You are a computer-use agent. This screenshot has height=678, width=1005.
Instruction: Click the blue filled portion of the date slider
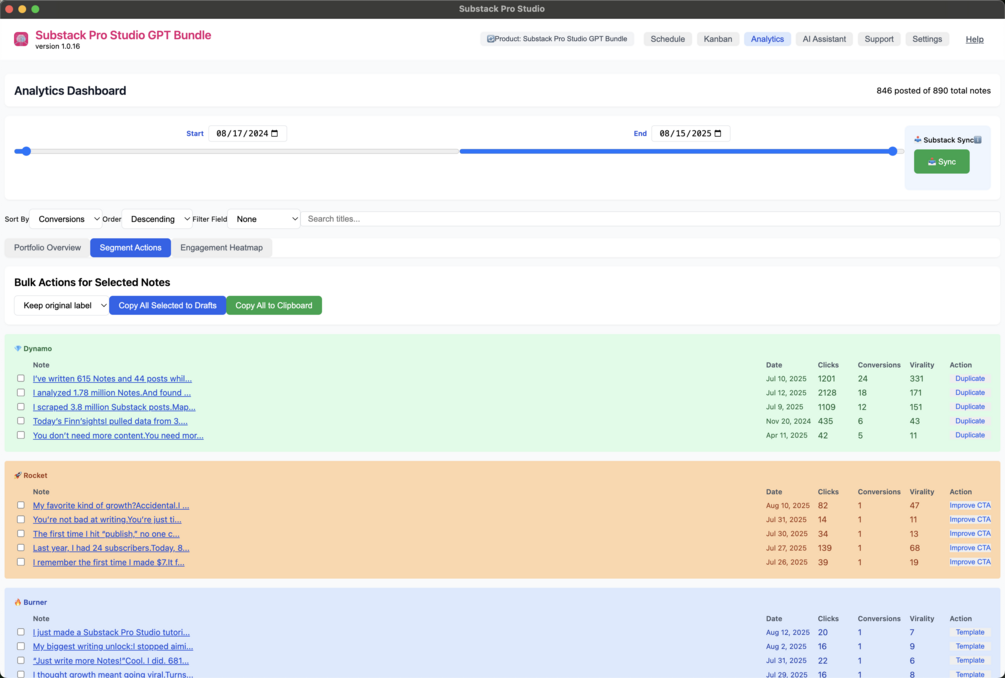click(x=676, y=151)
